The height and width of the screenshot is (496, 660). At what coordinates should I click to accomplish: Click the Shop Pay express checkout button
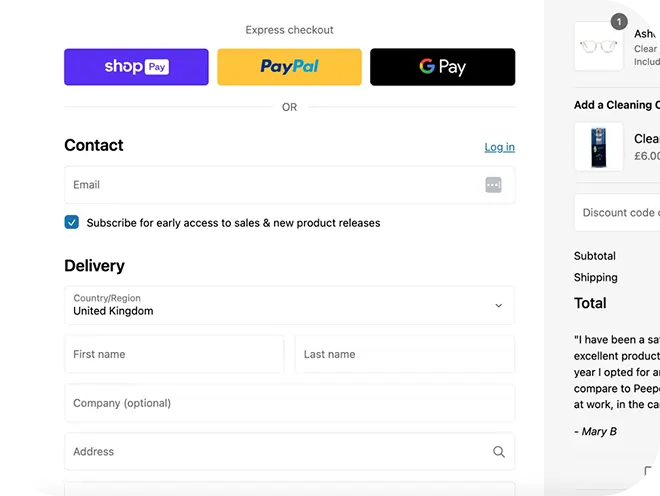(x=136, y=67)
